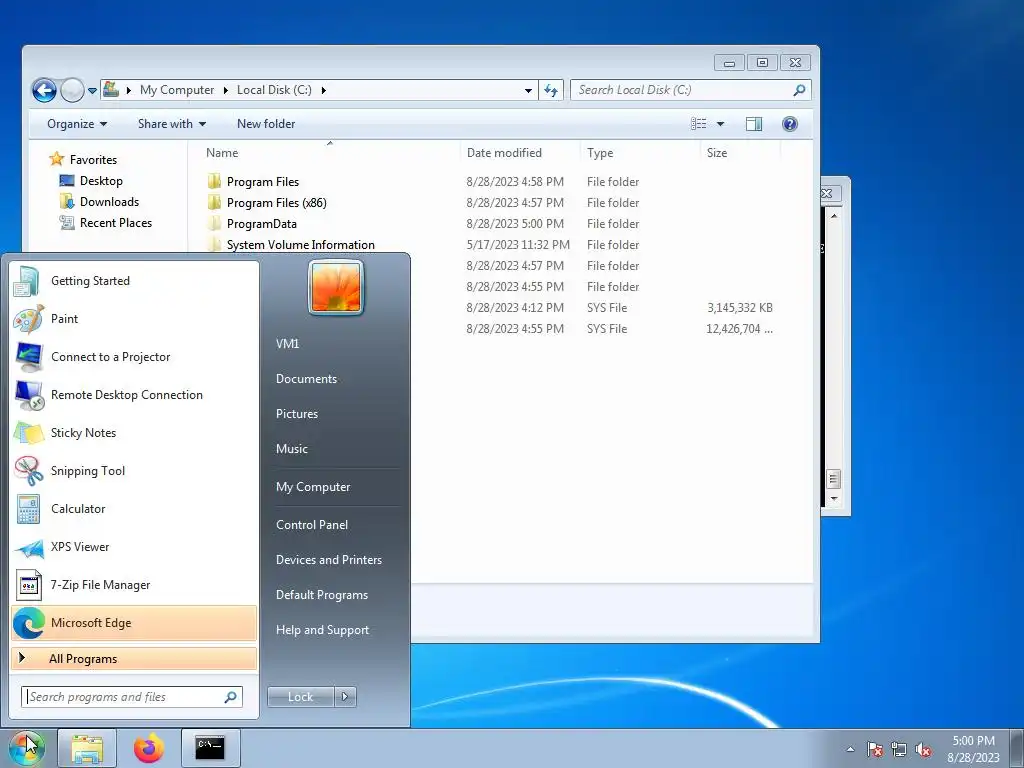Open Default Programs
Screen dimensions: 1024x768
point(321,595)
